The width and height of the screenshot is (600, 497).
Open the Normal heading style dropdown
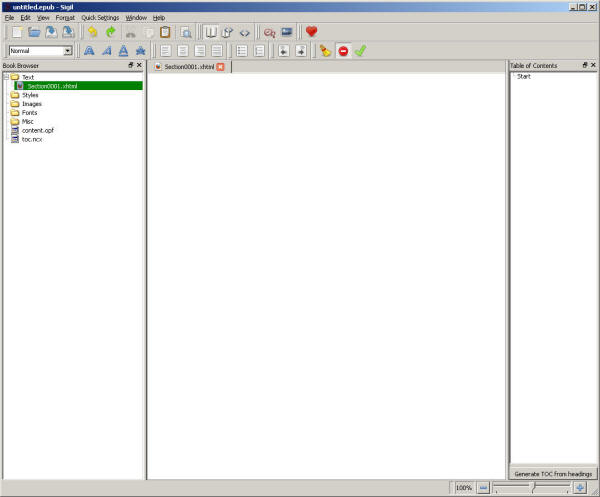point(67,51)
